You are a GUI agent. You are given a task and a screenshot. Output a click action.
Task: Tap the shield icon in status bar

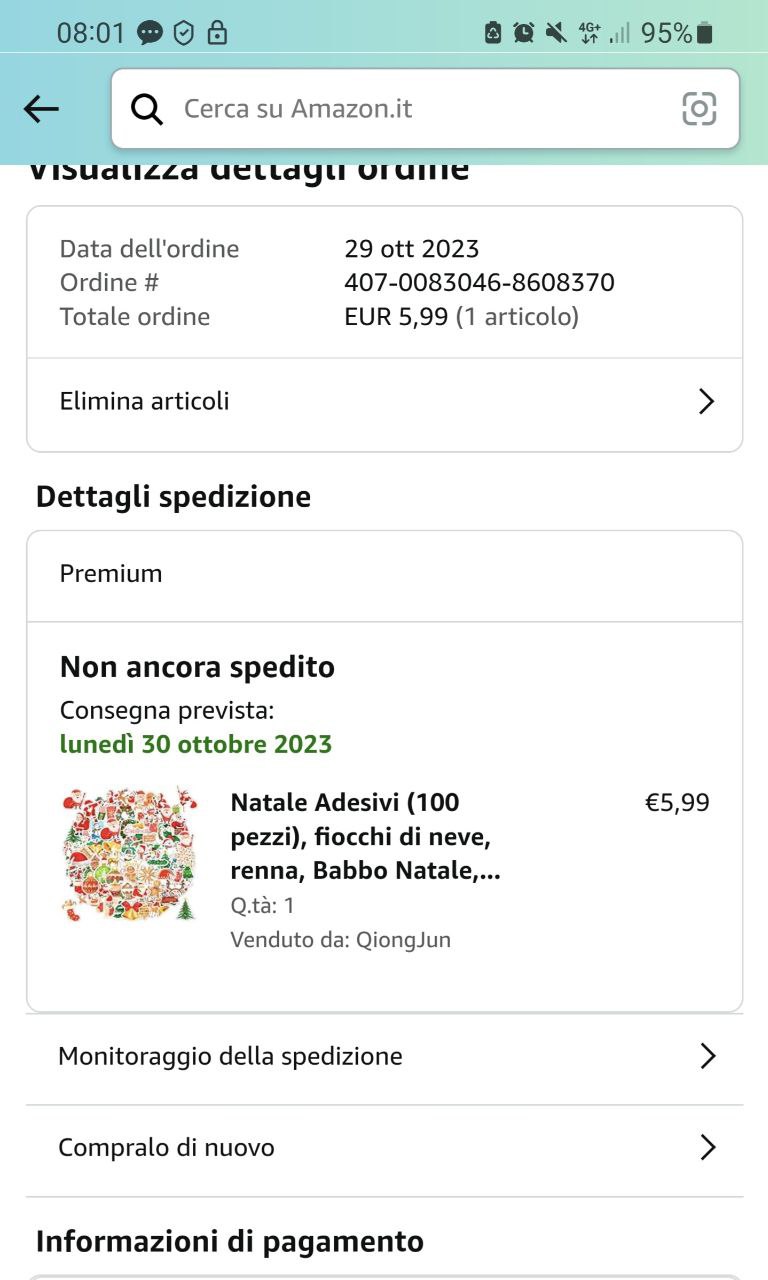pos(183,33)
